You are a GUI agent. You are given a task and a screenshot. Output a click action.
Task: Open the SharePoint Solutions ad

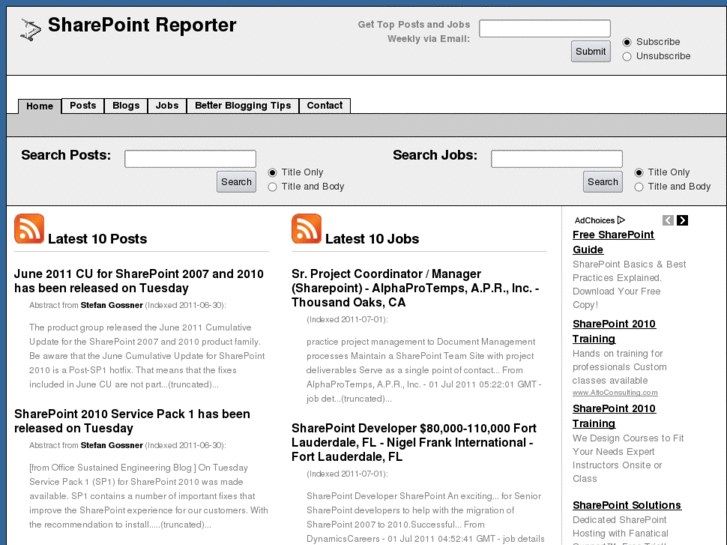627,505
